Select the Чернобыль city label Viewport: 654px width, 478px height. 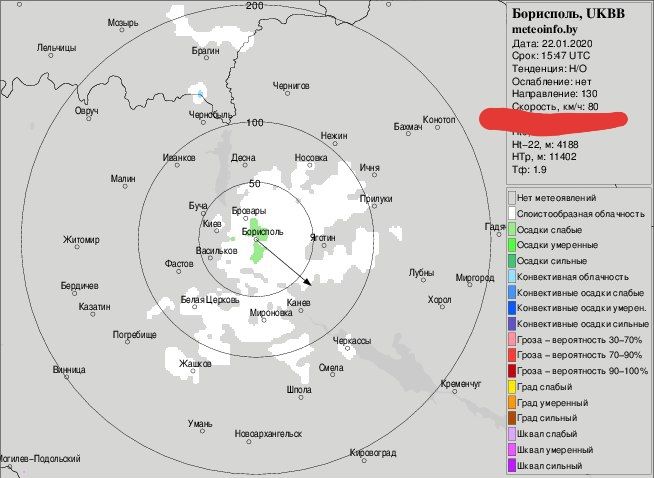point(210,114)
